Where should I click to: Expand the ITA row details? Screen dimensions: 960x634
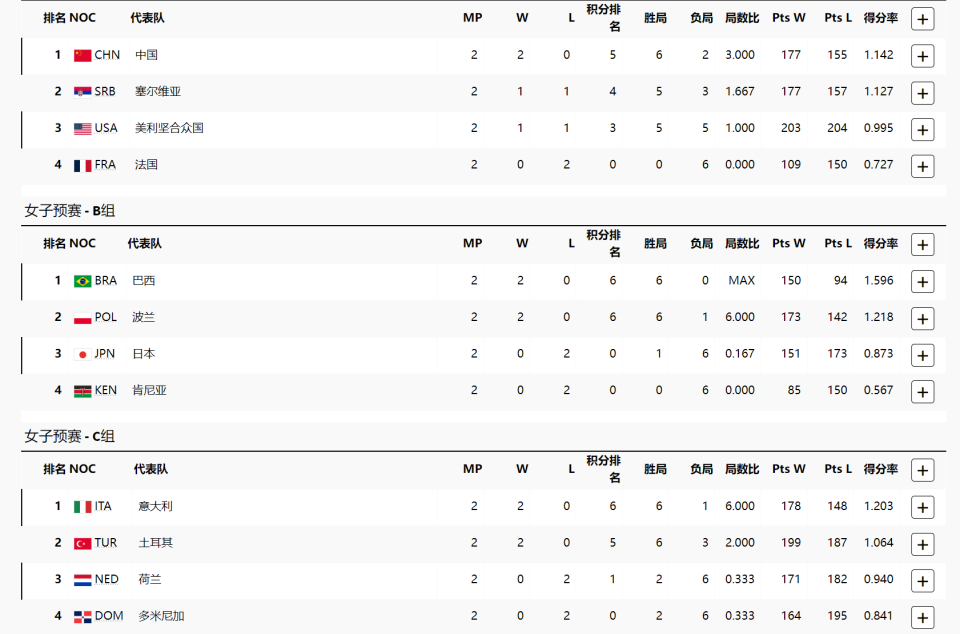922,508
